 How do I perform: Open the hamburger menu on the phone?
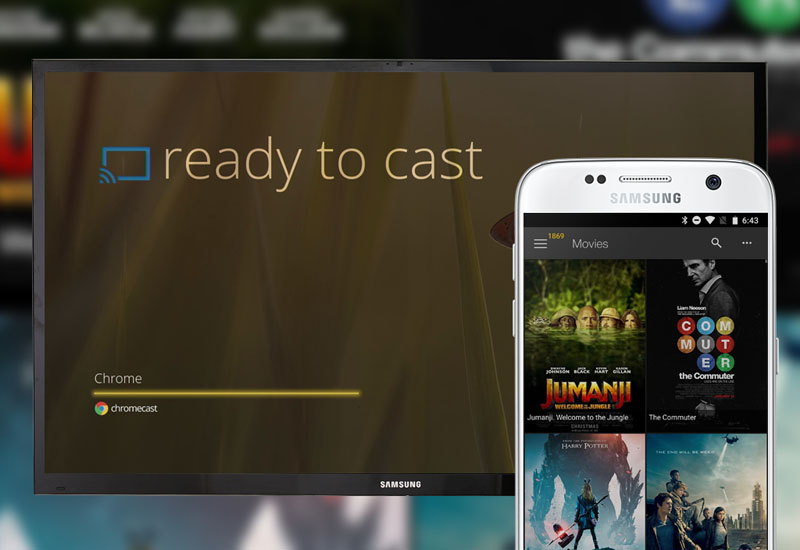(540, 244)
